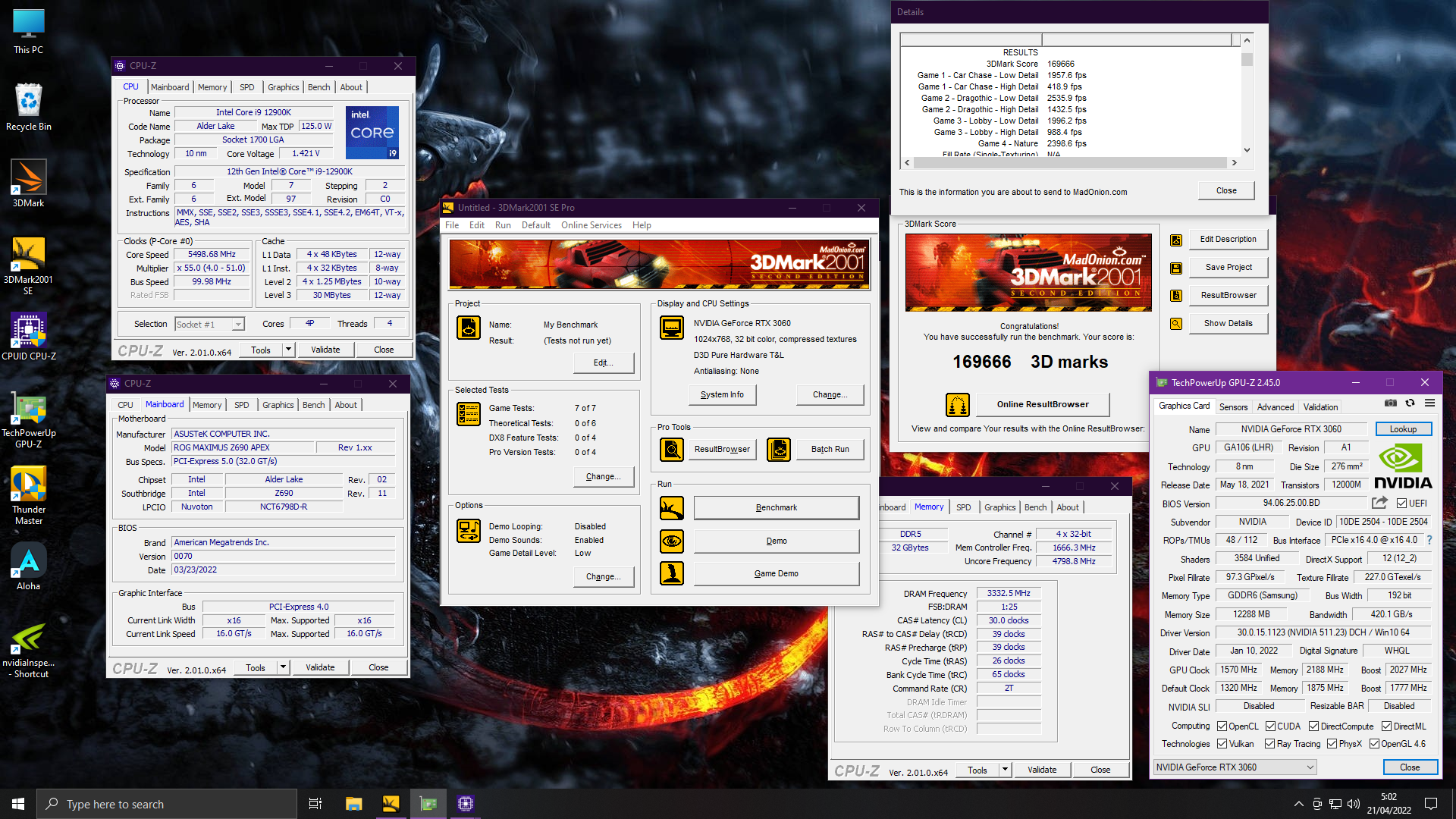The height and width of the screenshot is (819, 1456).
Task: Toggle the OpenCL checkbox
Action: coord(1222,726)
